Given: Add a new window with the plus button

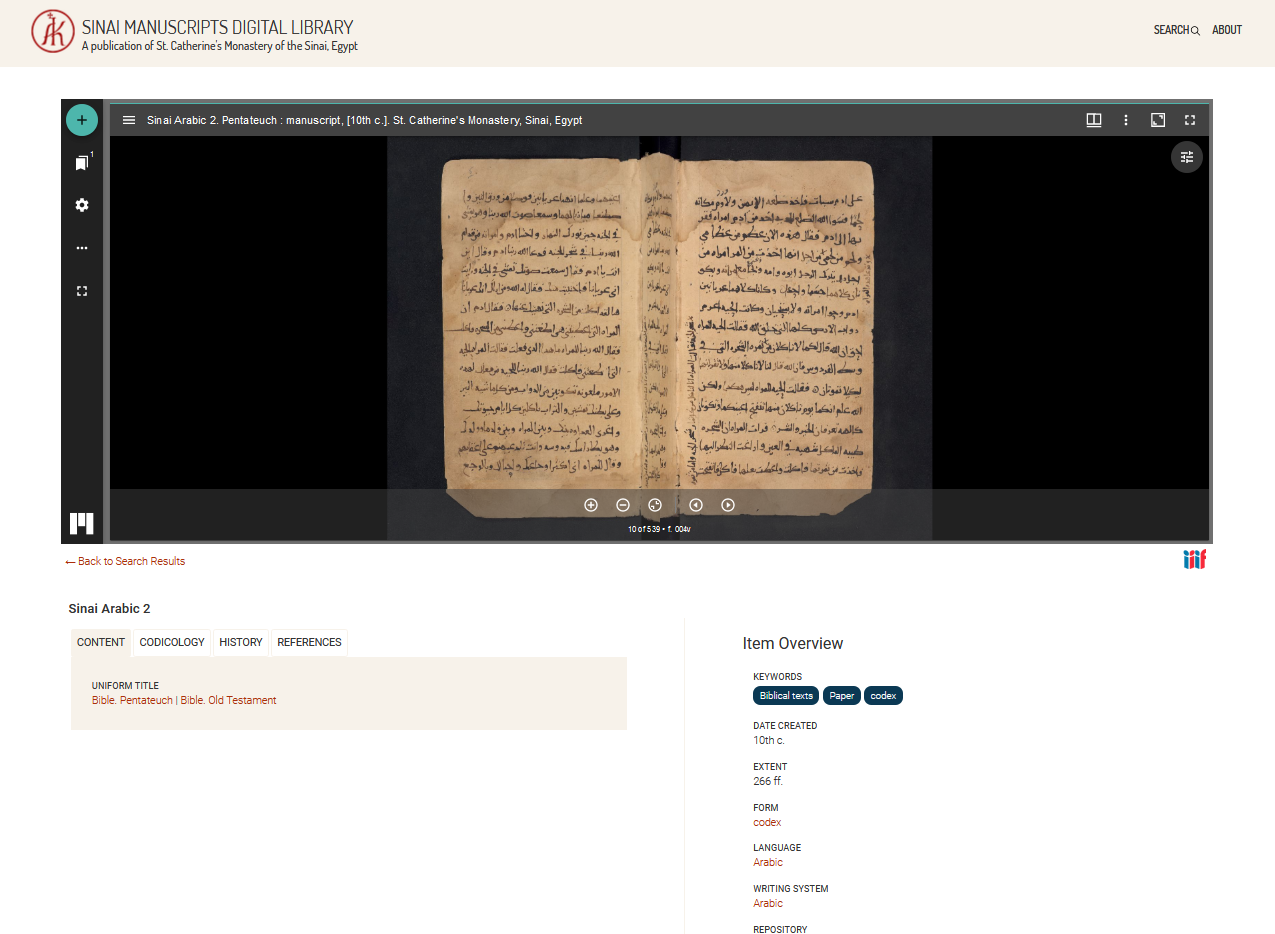Looking at the screenshot, I should tap(82, 119).
